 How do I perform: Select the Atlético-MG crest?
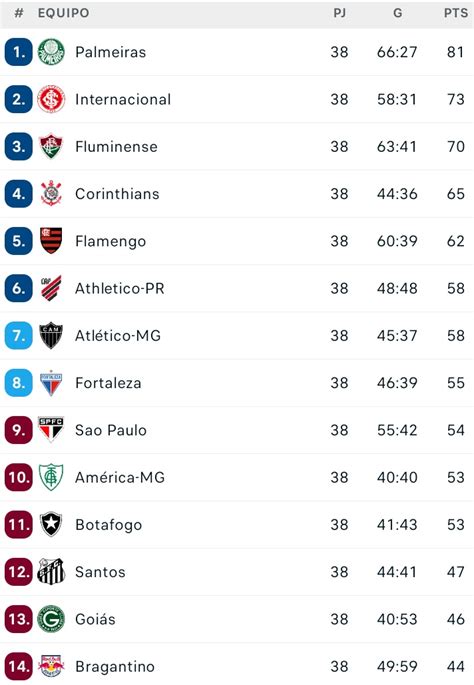(x=51, y=336)
